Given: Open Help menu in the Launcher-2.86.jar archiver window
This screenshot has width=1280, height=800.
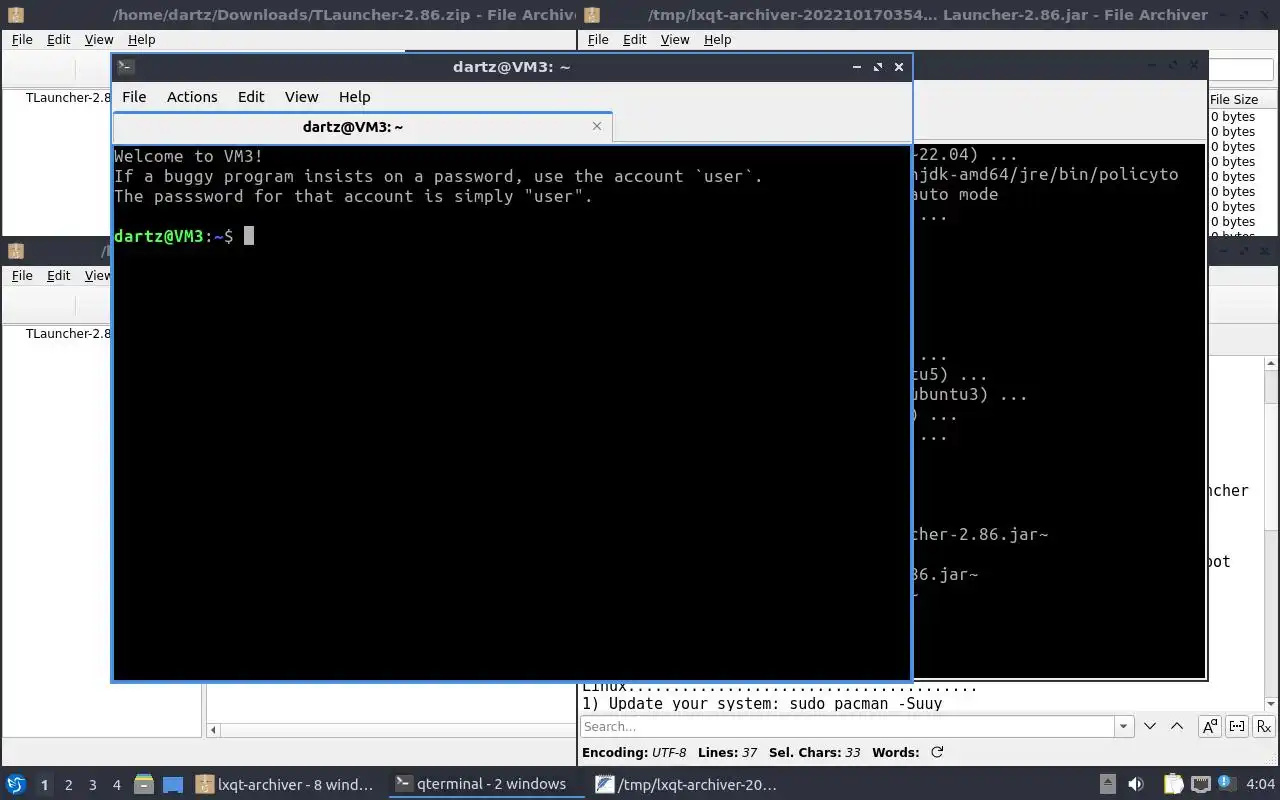Looking at the screenshot, I should pos(718,39).
